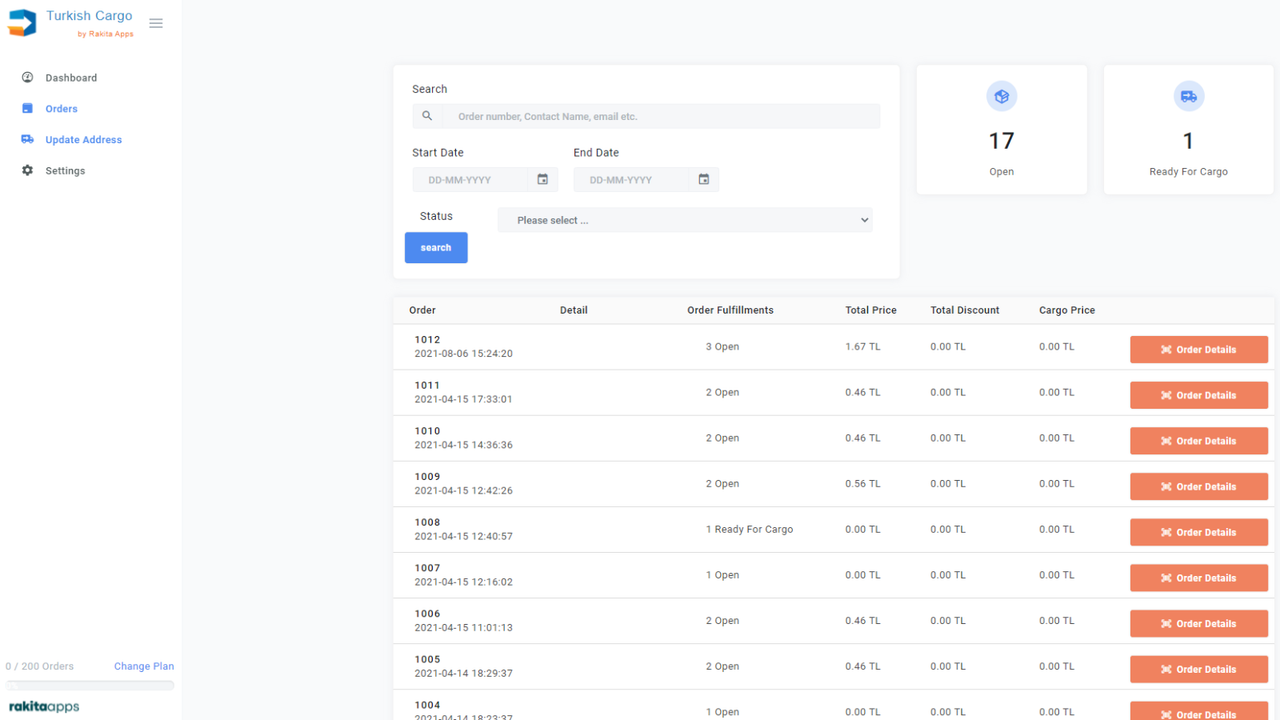Click the Update Address truck icon
The width and height of the screenshot is (1280, 720).
[27, 139]
